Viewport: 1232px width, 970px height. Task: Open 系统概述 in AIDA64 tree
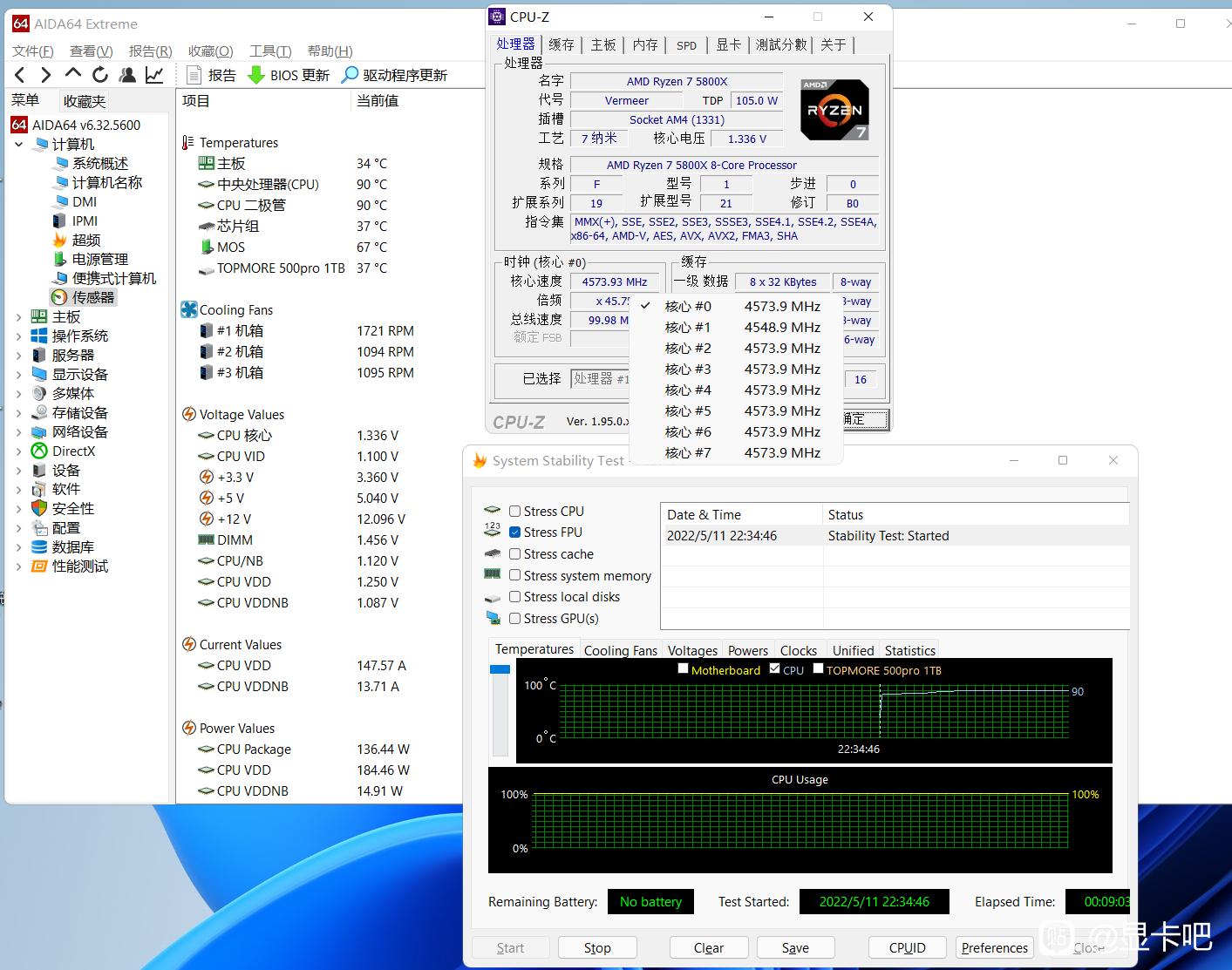(99, 163)
